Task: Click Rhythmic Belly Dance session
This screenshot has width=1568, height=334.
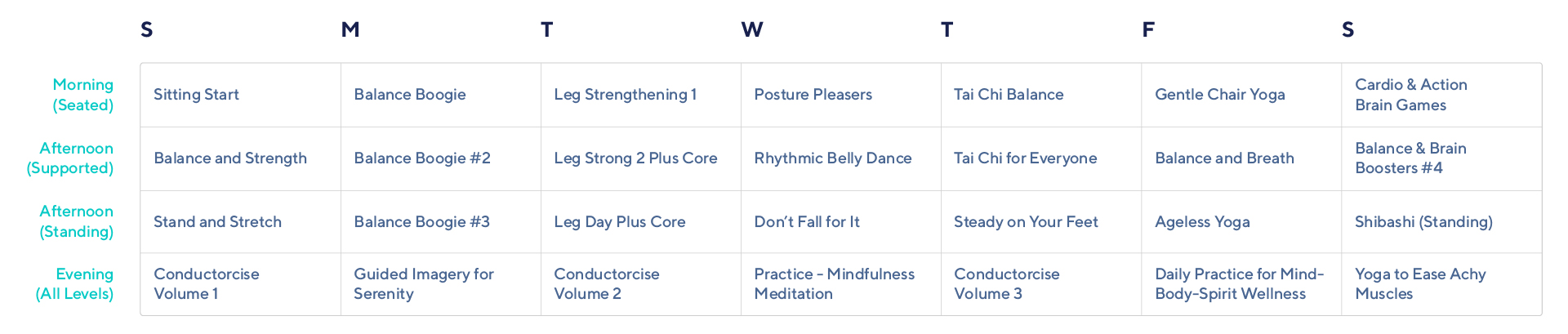Action: coord(832,158)
